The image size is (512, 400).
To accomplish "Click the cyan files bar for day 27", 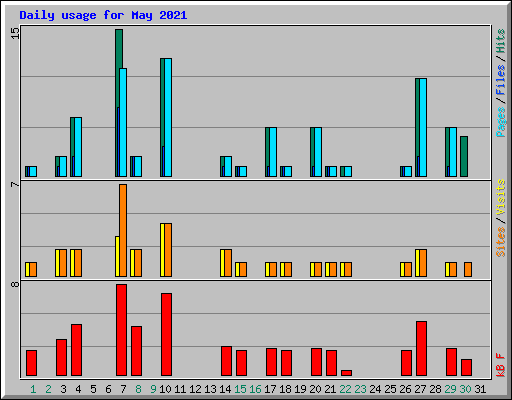I will [423, 127].
